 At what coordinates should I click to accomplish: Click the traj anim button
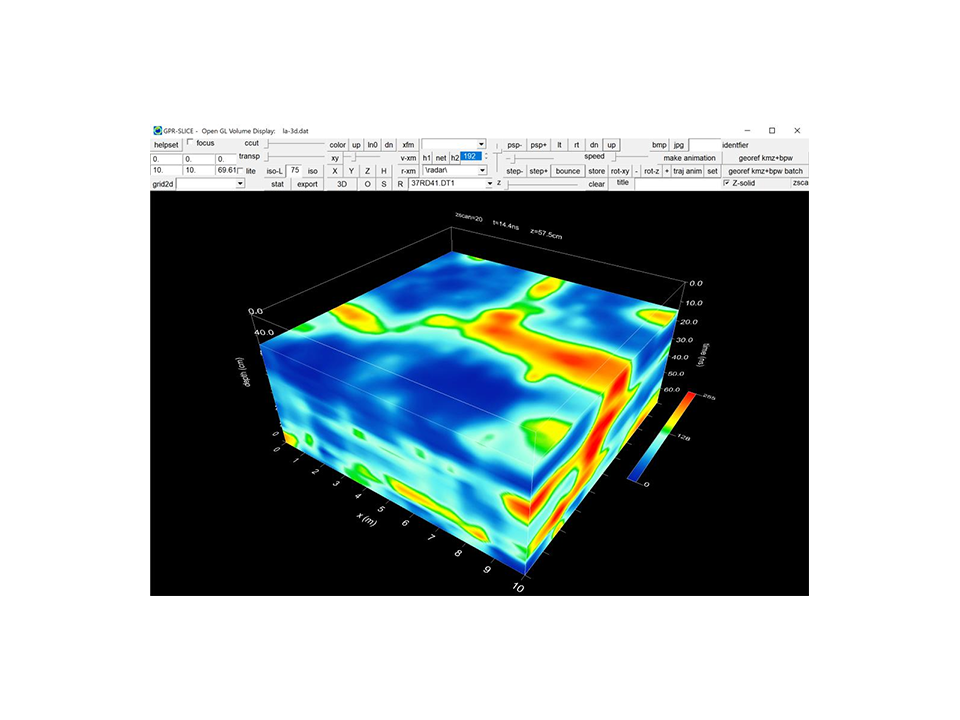688,171
